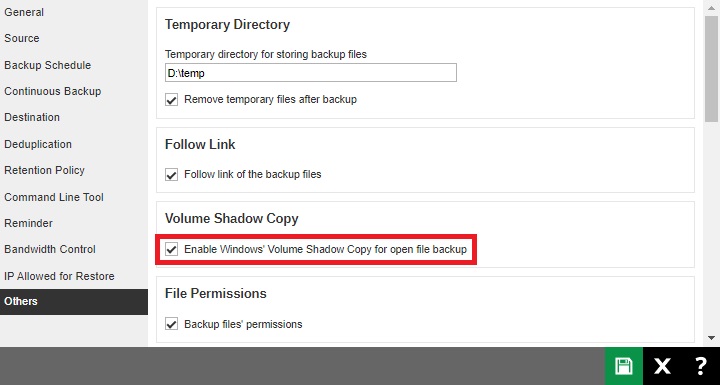720x385 pixels.
Task: Open Backup Schedule in the sidebar
Action: tap(47, 65)
